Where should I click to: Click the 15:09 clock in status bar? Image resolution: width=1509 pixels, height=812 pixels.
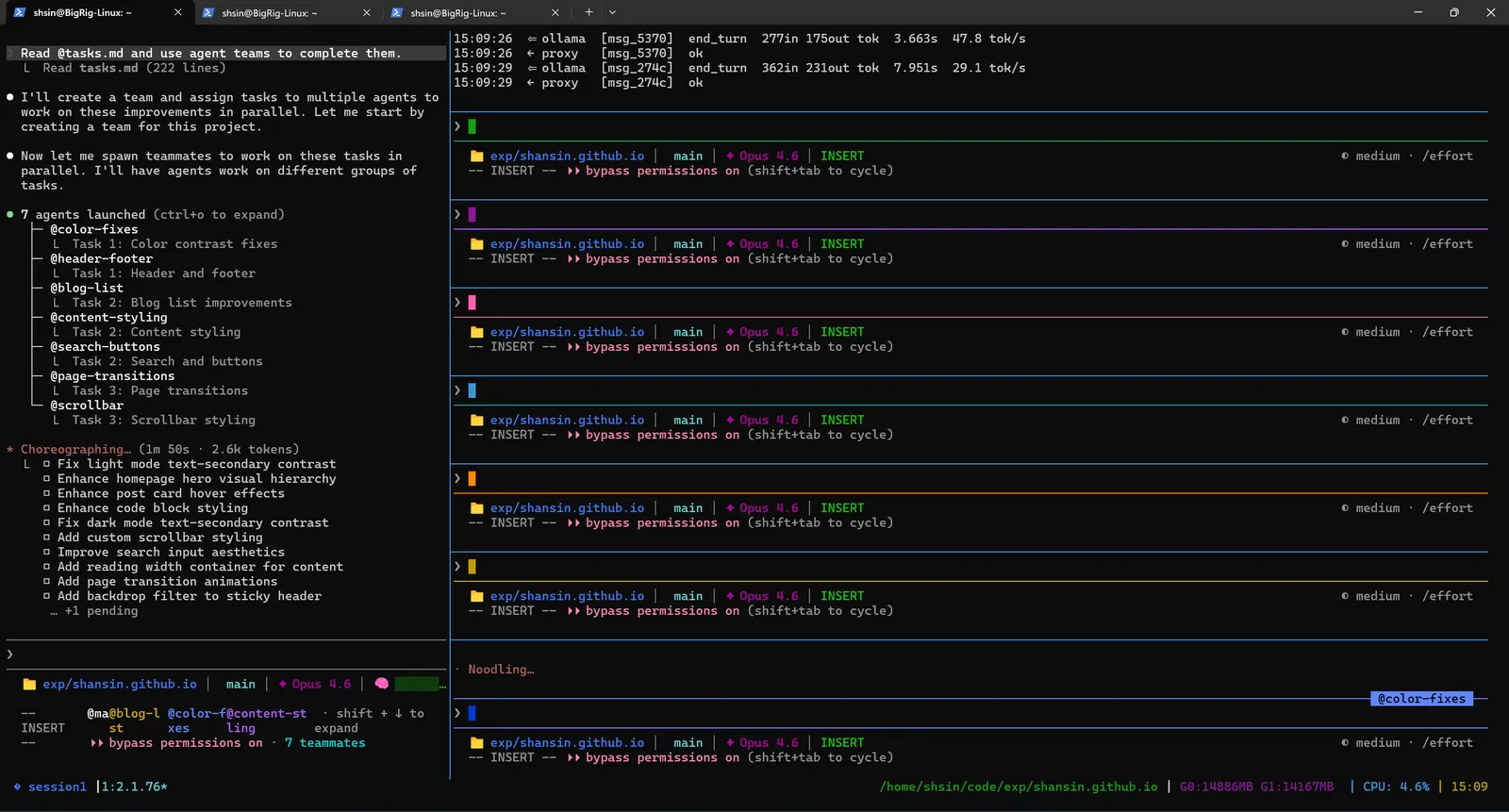(1469, 787)
